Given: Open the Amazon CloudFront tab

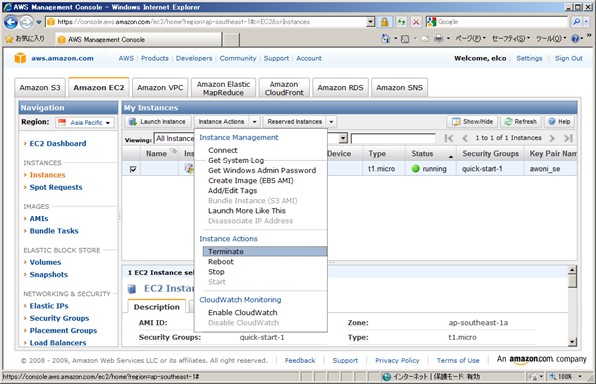Looking at the screenshot, I should 284,88.
